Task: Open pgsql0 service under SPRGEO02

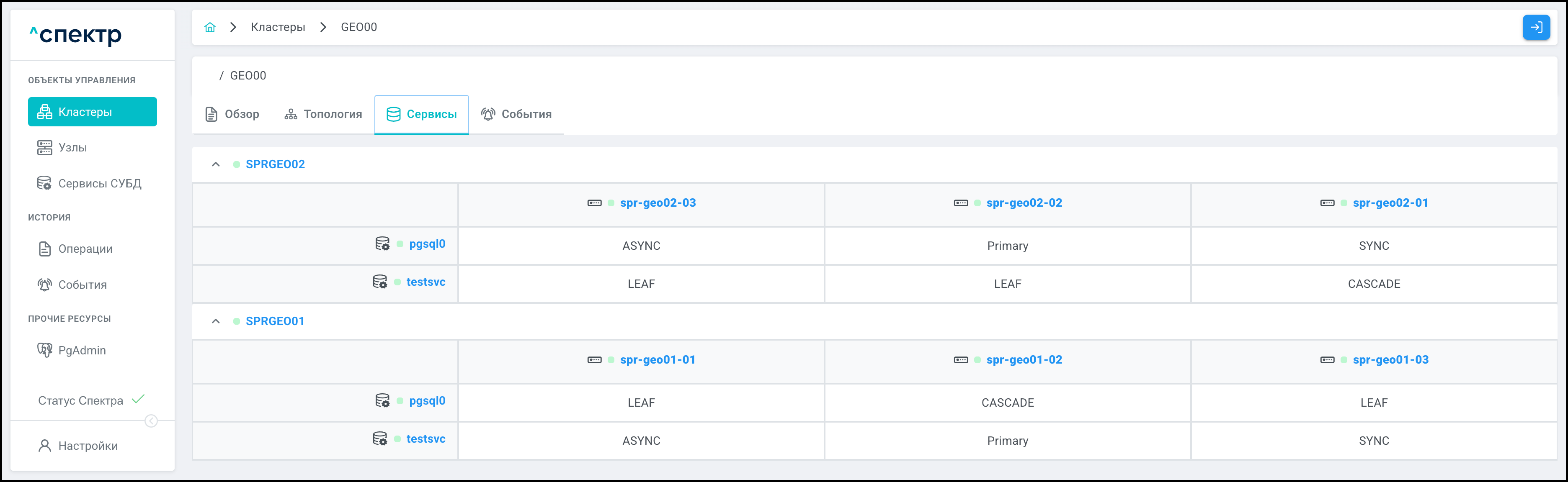Action: click(x=427, y=244)
